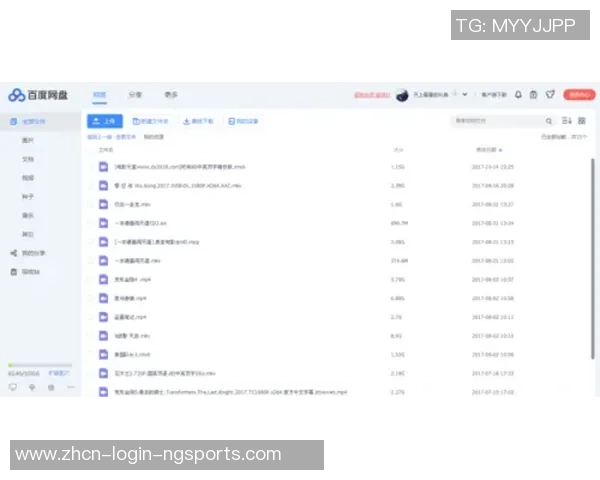This screenshot has height=480, width=600.
Task: Click the blue link right of storage usage
Action: tap(59, 373)
